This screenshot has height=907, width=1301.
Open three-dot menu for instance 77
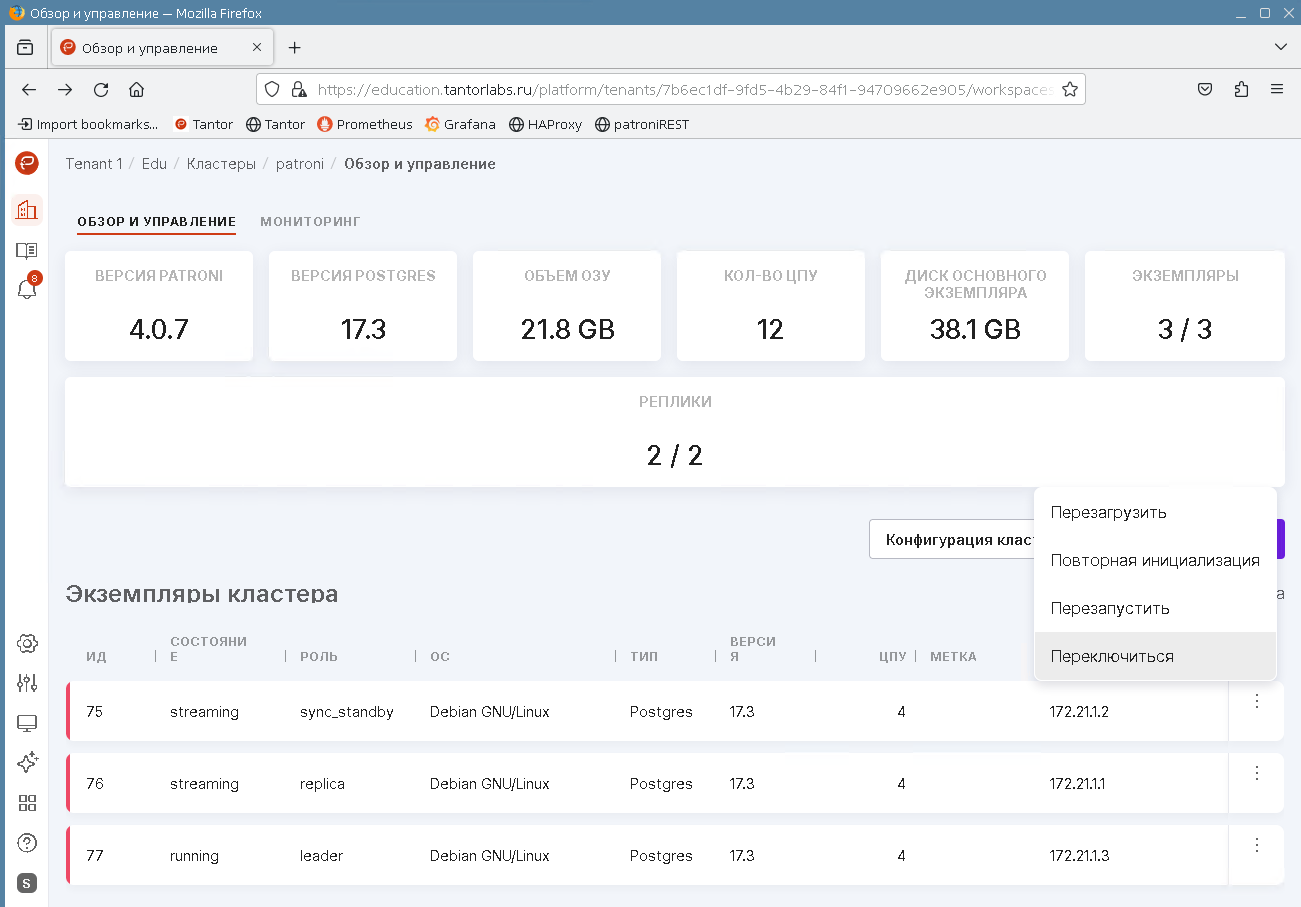click(x=1257, y=845)
